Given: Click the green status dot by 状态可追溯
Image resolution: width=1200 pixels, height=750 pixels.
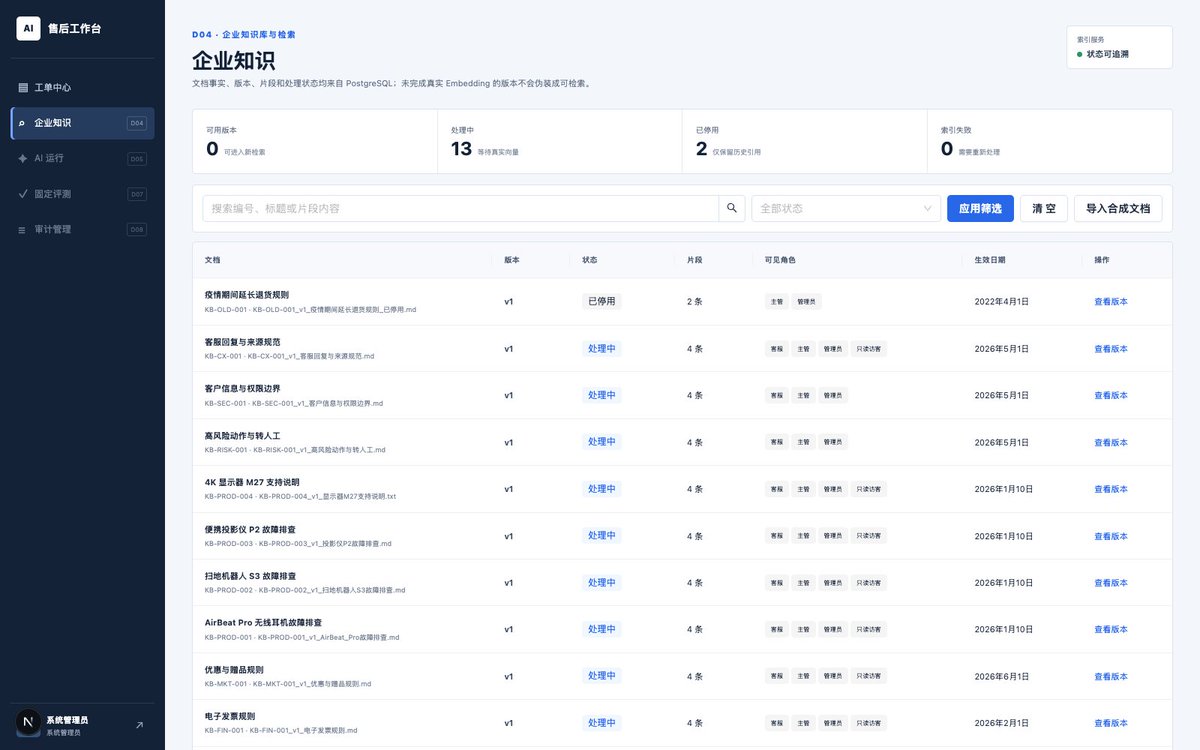Looking at the screenshot, I should coord(1080,54).
